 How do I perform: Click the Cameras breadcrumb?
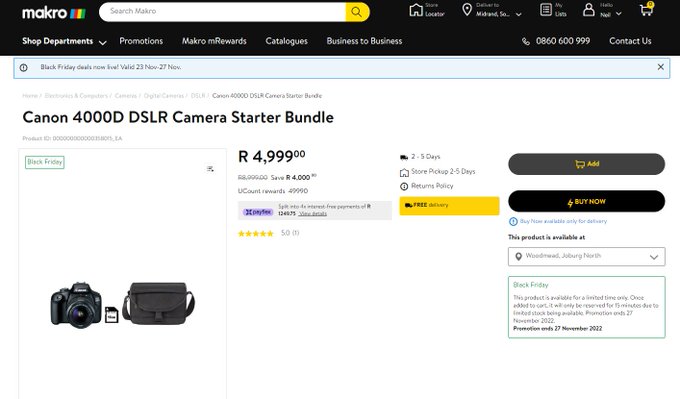[x=126, y=96]
